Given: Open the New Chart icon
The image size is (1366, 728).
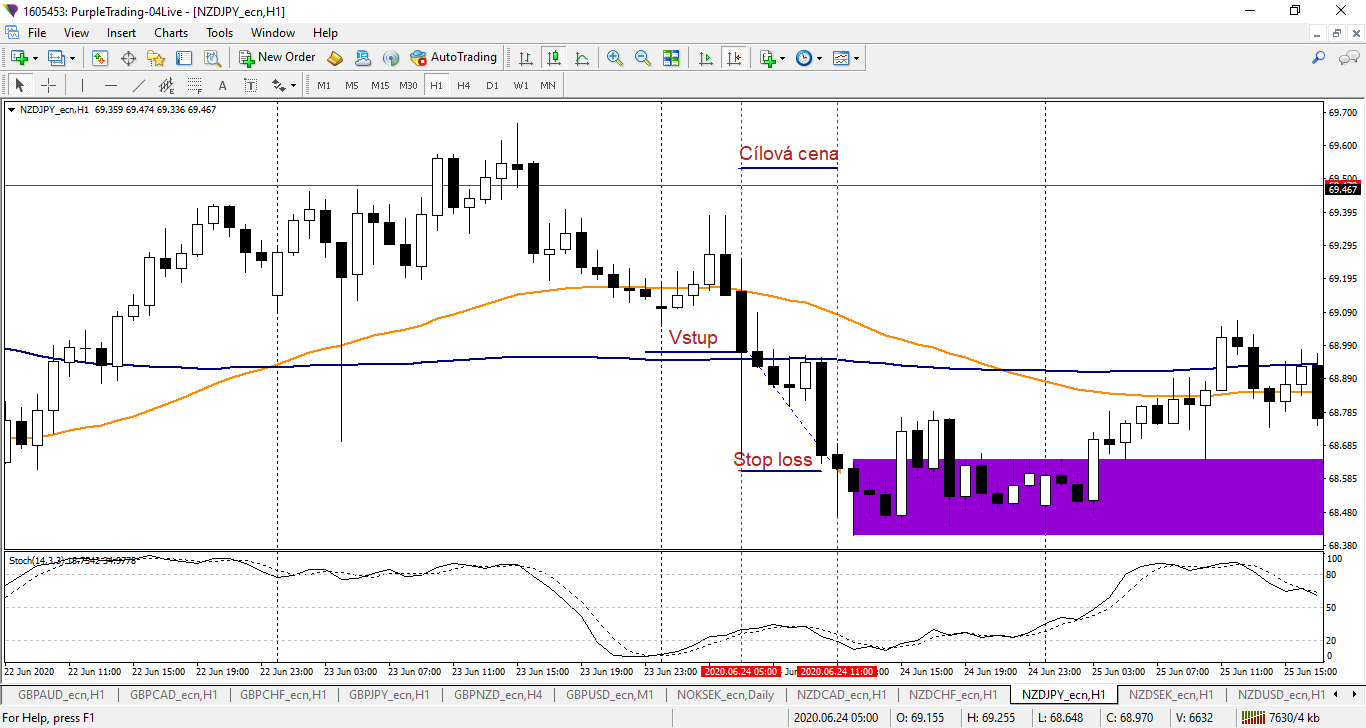Looking at the screenshot, I should point(19,58).
